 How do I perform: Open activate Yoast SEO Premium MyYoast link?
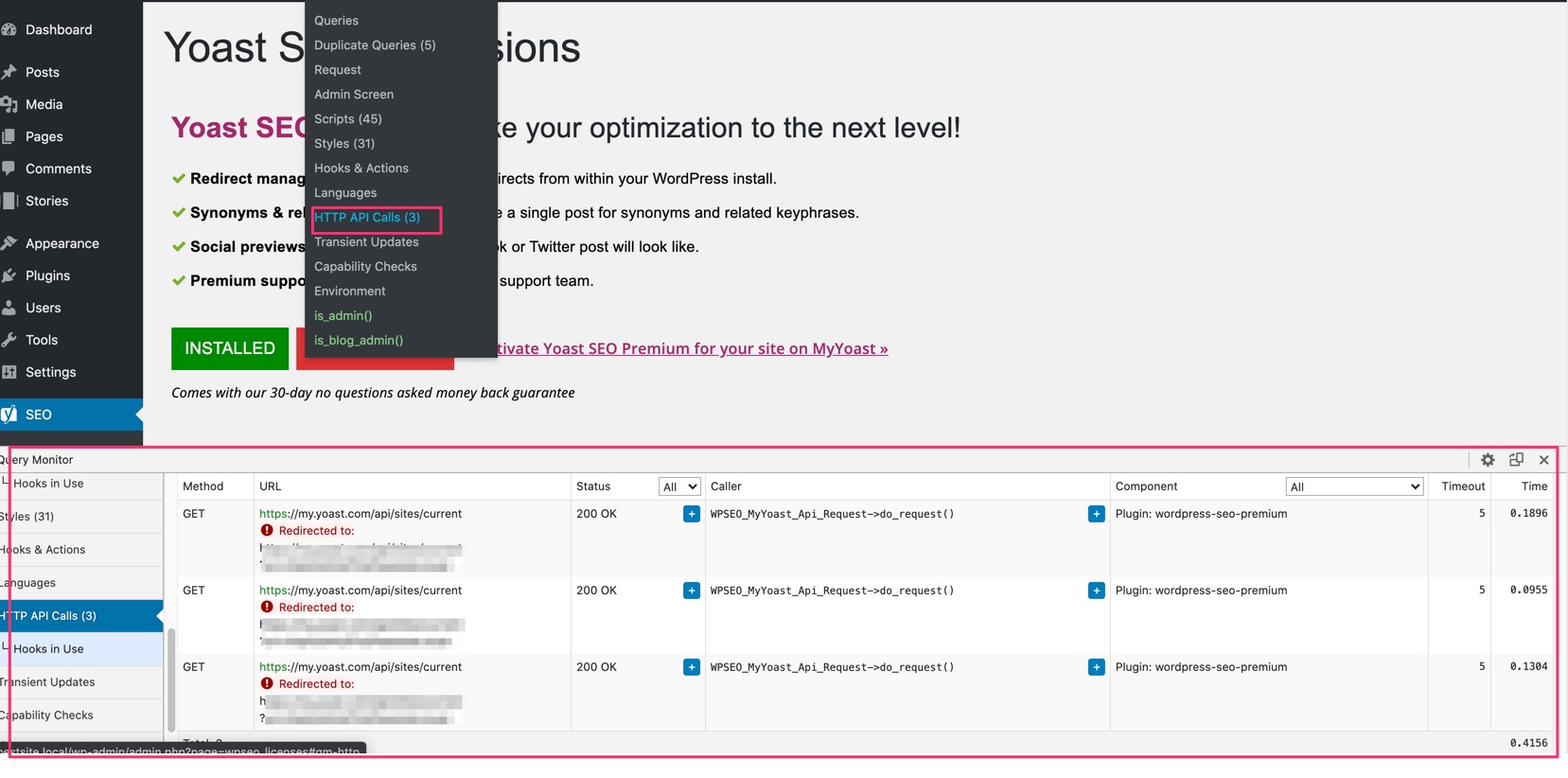693,348
